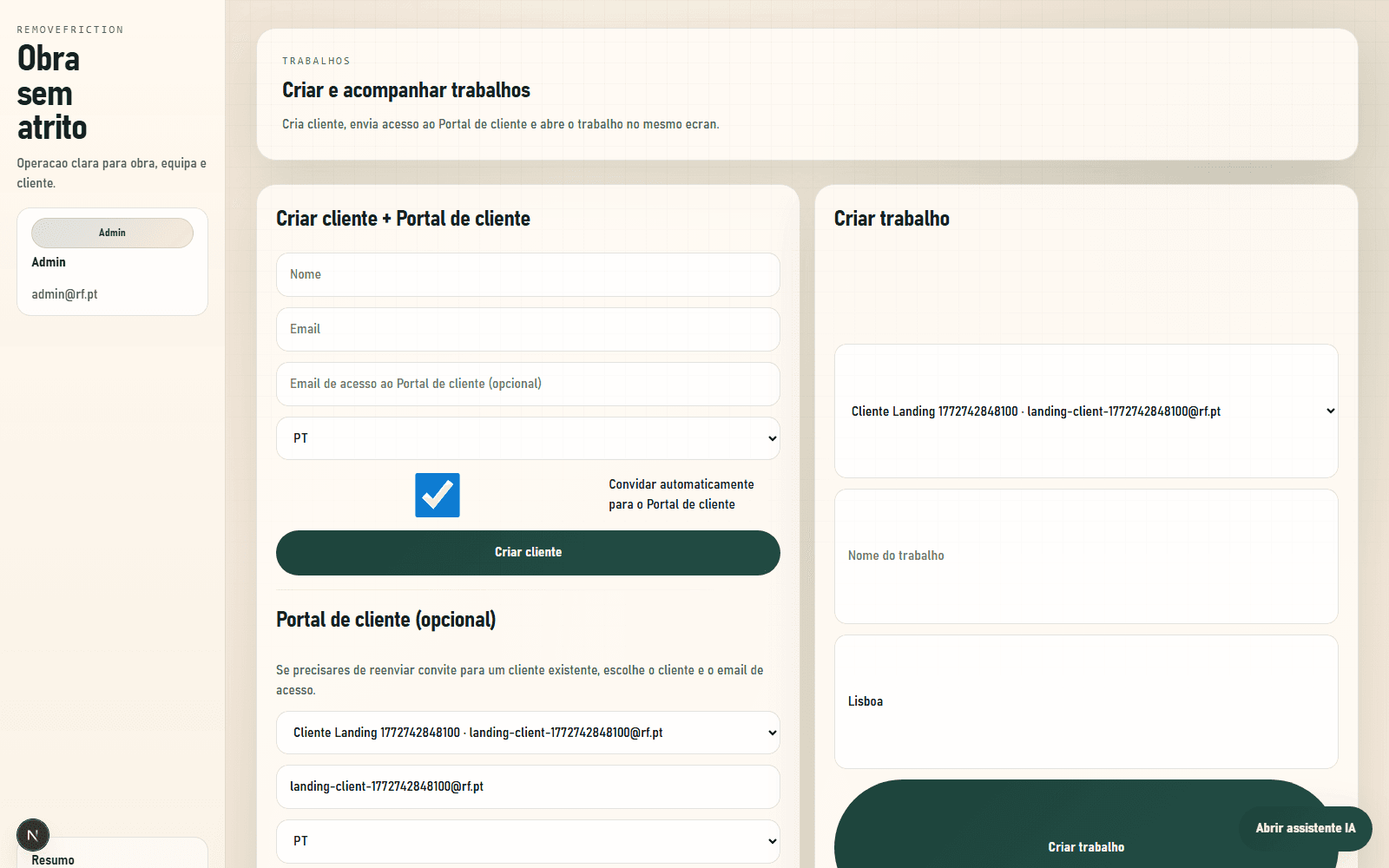The image size is (1389, 868).
Task: Expand the client dropdown under Portal de cliente (opcional)
Action: 527,732
